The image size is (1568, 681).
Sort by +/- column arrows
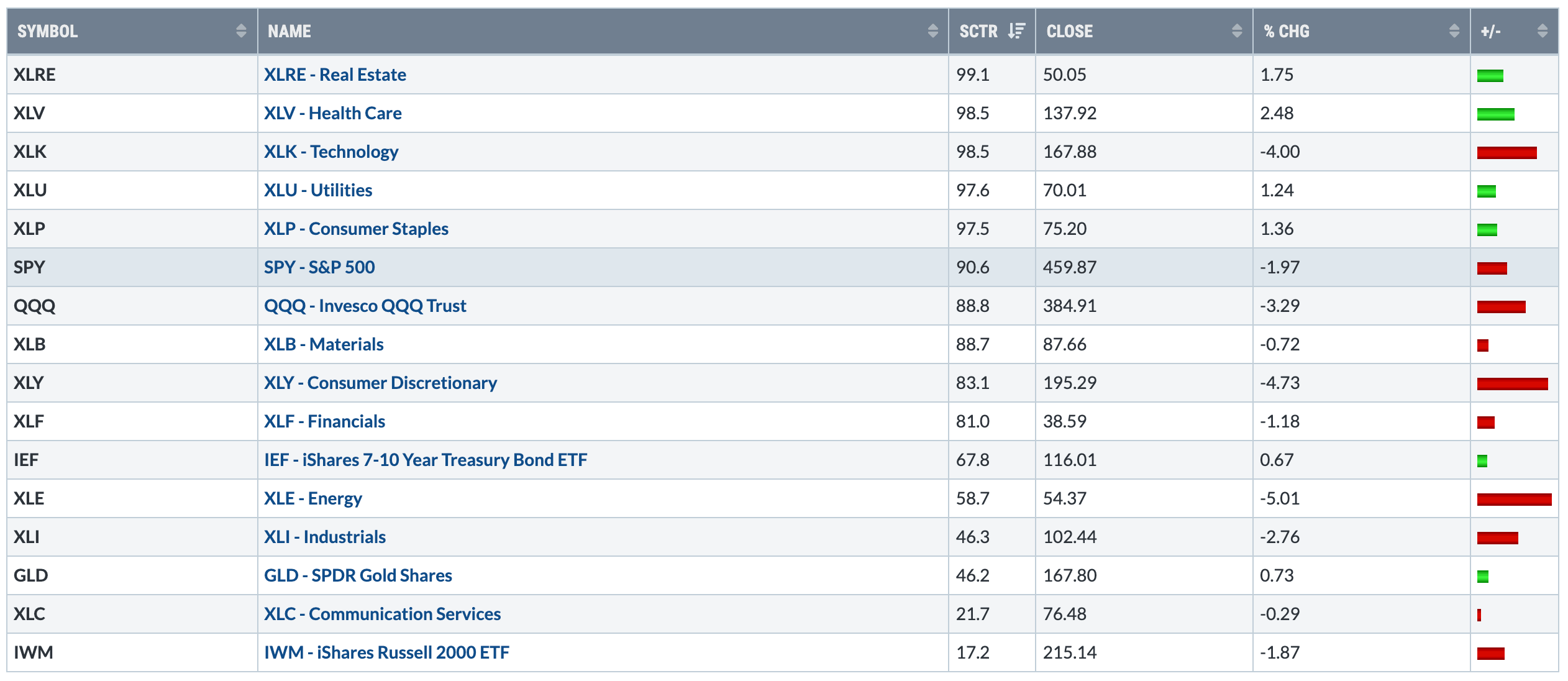pos(1543,31)
